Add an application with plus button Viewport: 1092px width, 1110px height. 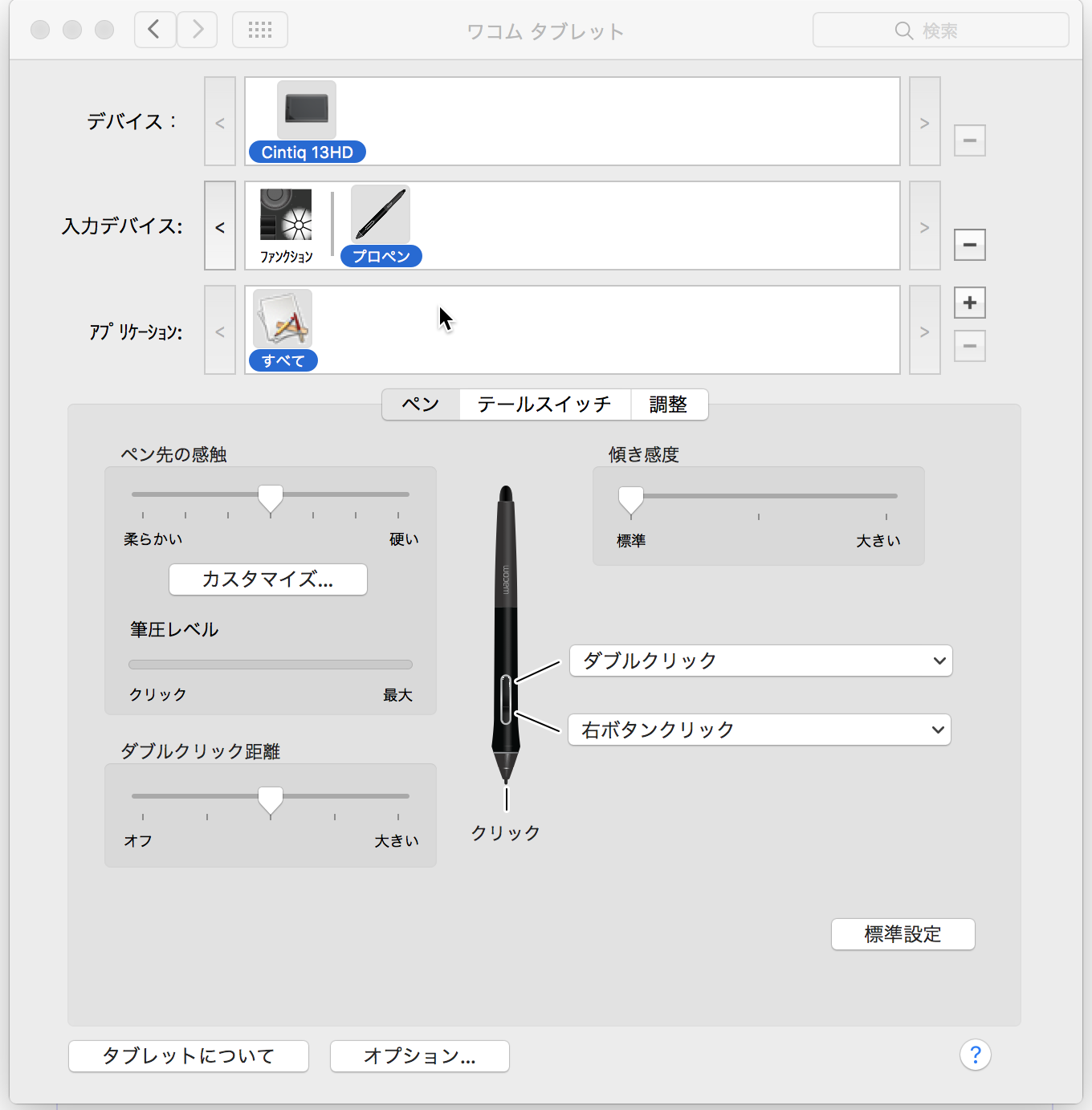(x=970, y=303)
